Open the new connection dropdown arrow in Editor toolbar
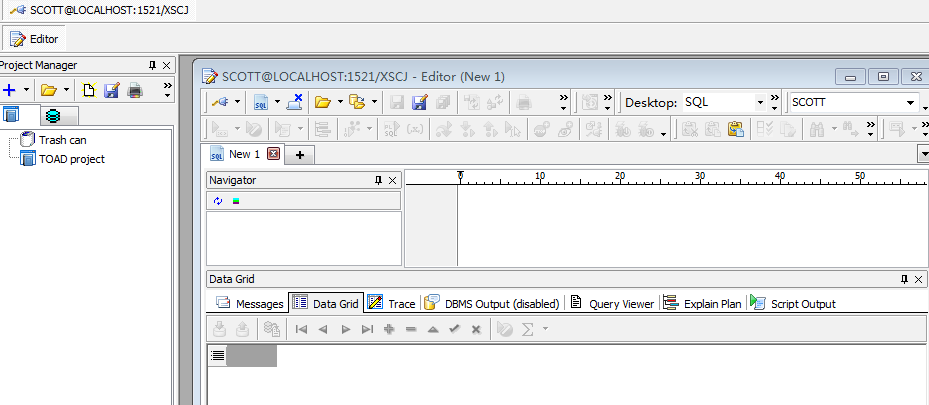Screen dimensions: 929x405 (238, 102)
